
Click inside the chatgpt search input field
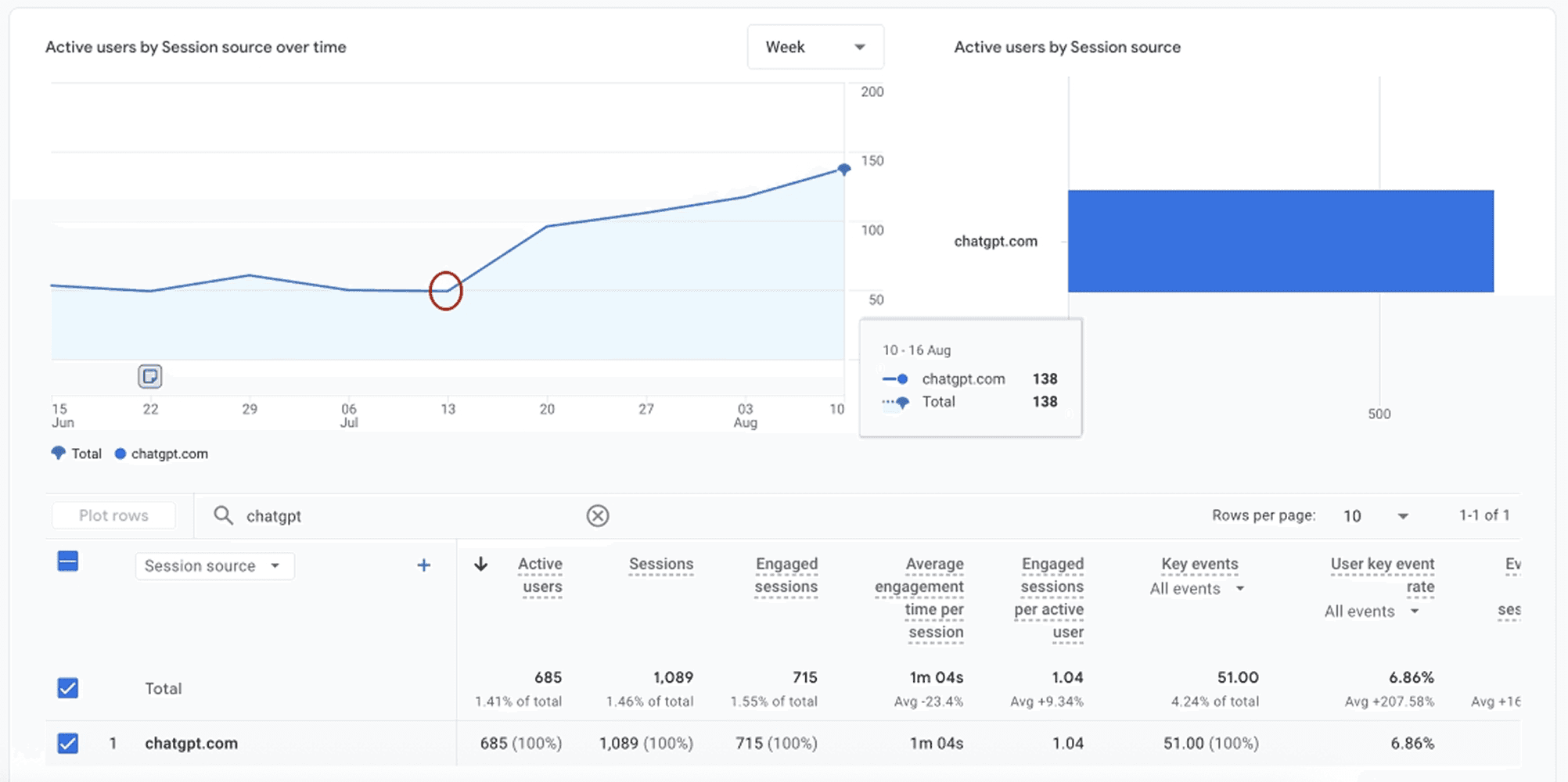coord(391,515)
